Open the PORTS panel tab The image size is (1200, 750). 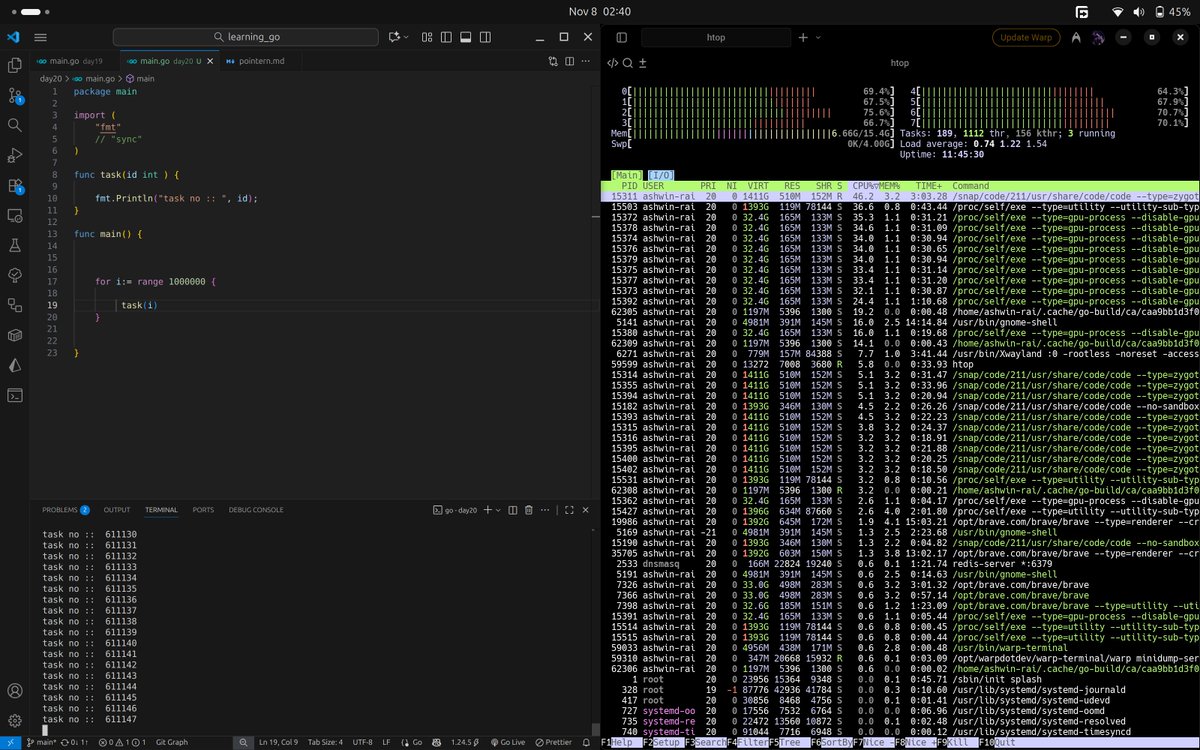(203, 510)
